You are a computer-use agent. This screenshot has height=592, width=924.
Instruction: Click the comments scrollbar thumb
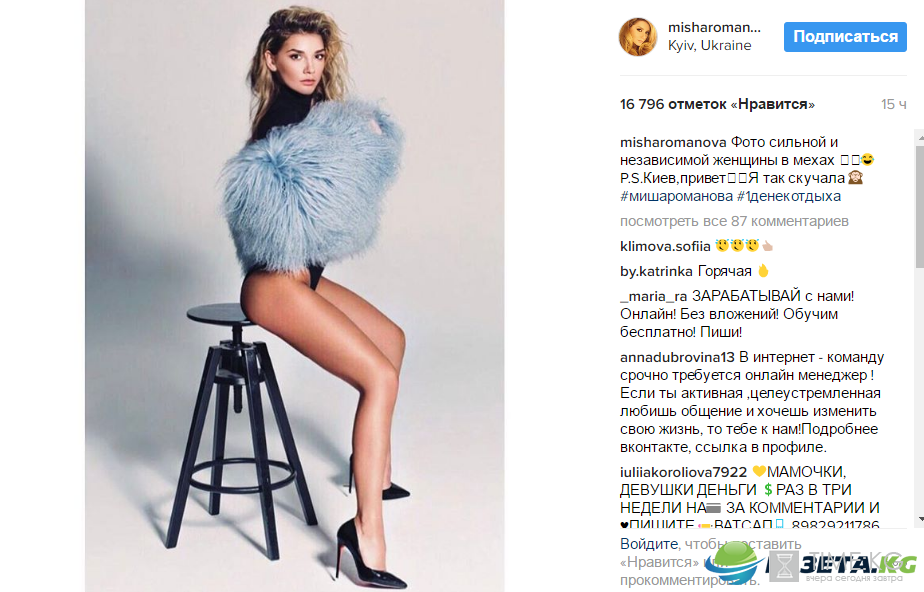(920, 204)
